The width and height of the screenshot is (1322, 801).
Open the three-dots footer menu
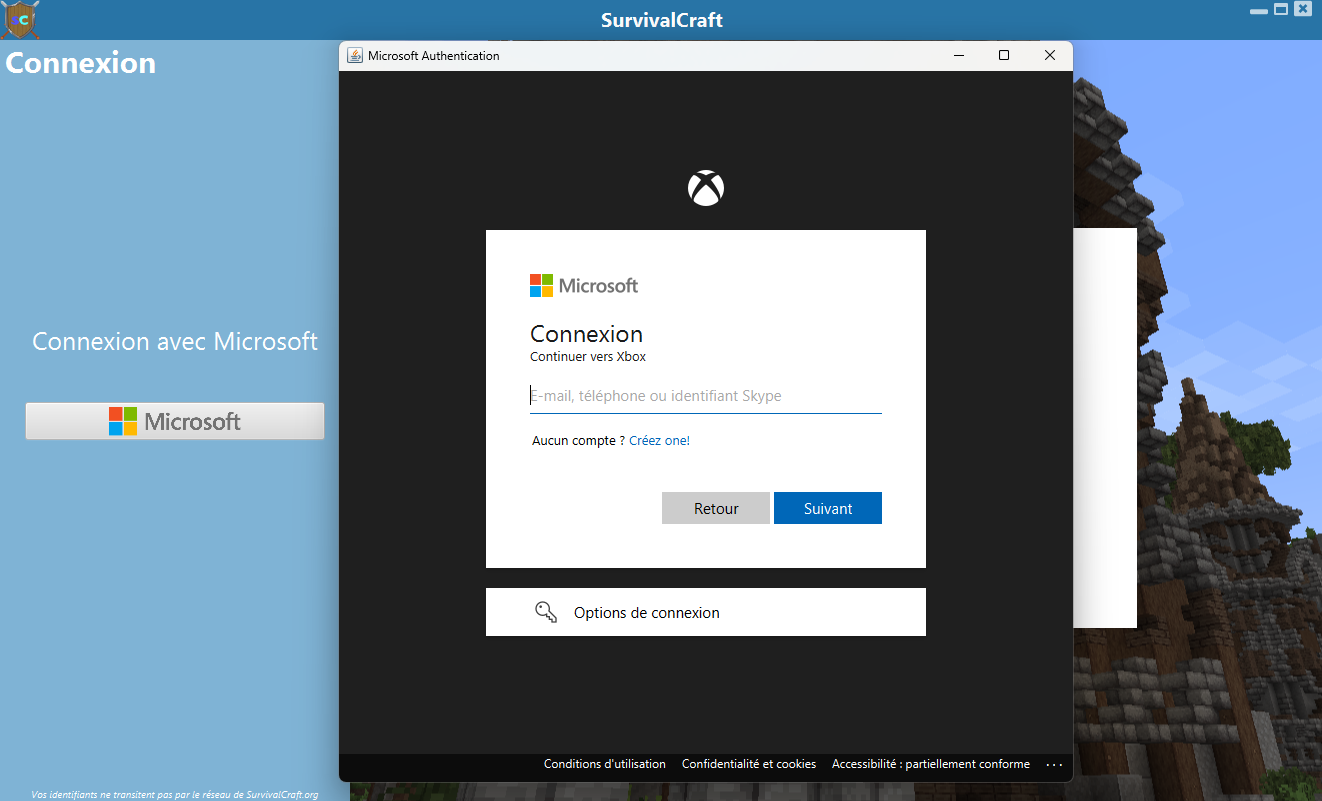point(1054,764)
